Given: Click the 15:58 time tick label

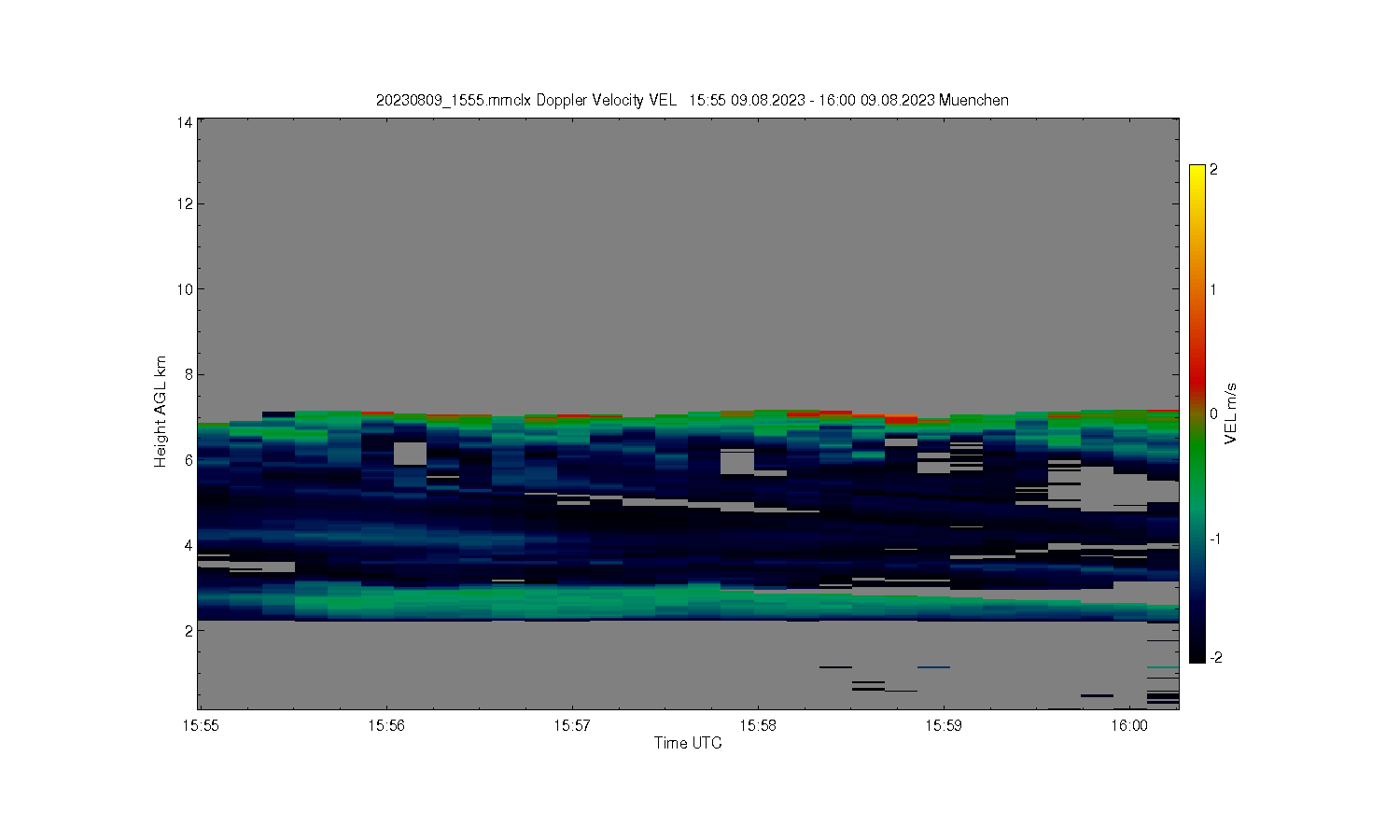Looking at the screenshot, I should pyautogui.click(x=758, y=725).
